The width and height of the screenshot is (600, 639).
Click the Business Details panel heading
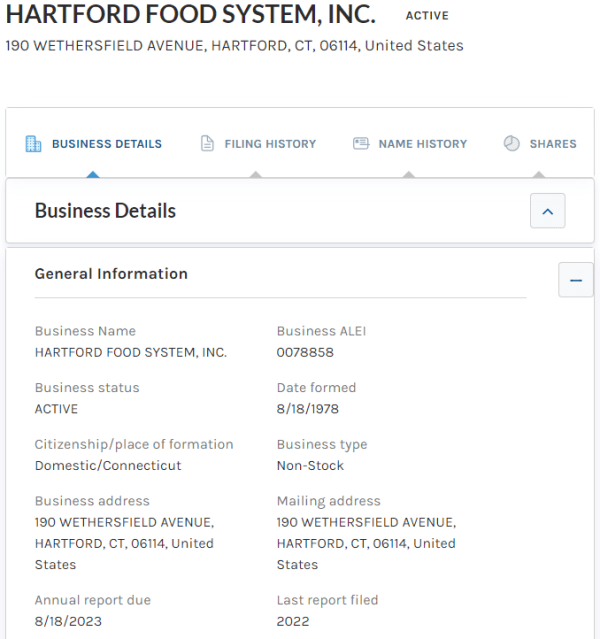[x=105, y=211]
